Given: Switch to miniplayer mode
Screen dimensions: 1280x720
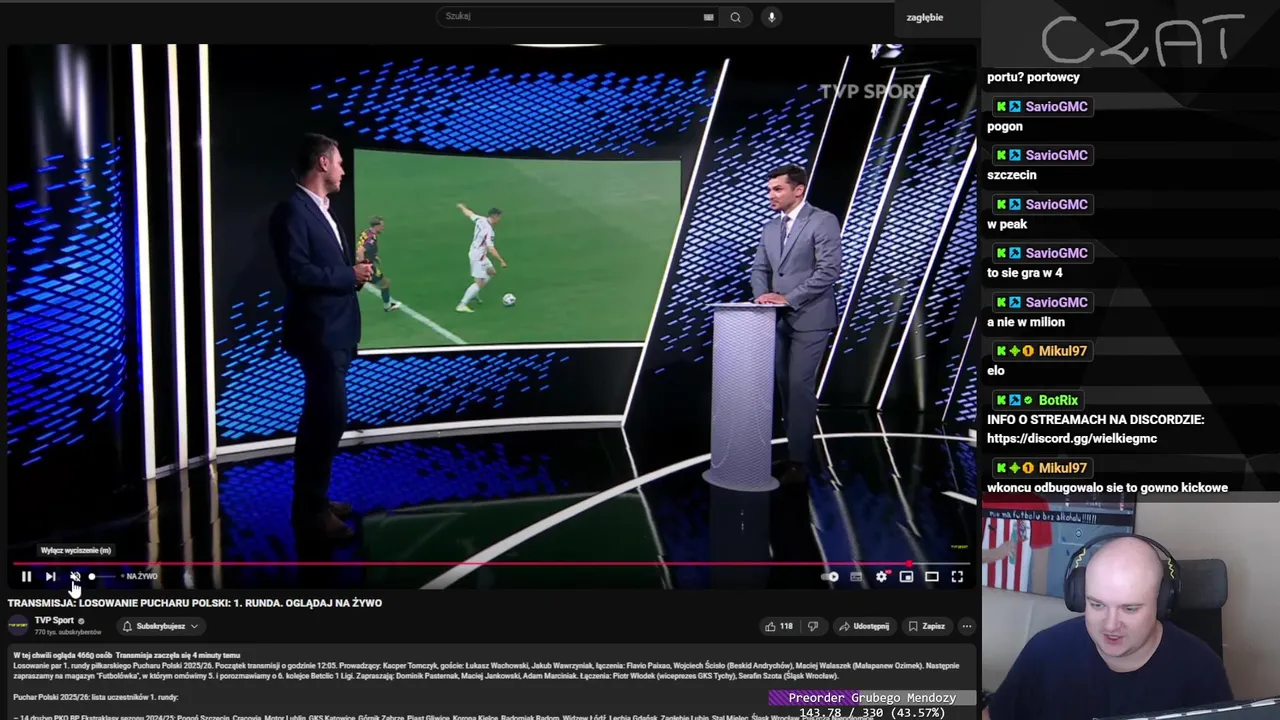Looking at the screenshot, I should [x=906, y=577].
